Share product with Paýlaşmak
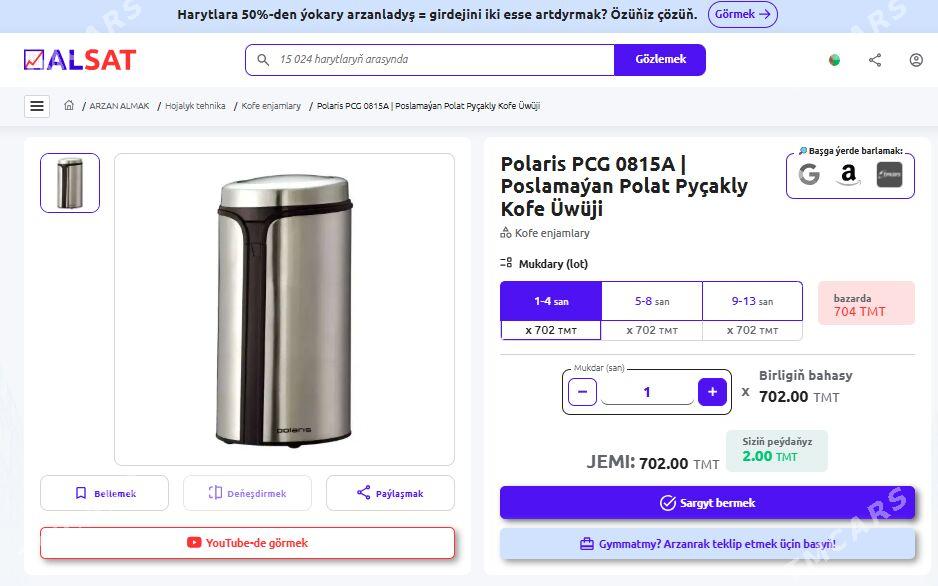Image resolution: width=938 pixels, height=586 pixels. click(x=390, y=492)
